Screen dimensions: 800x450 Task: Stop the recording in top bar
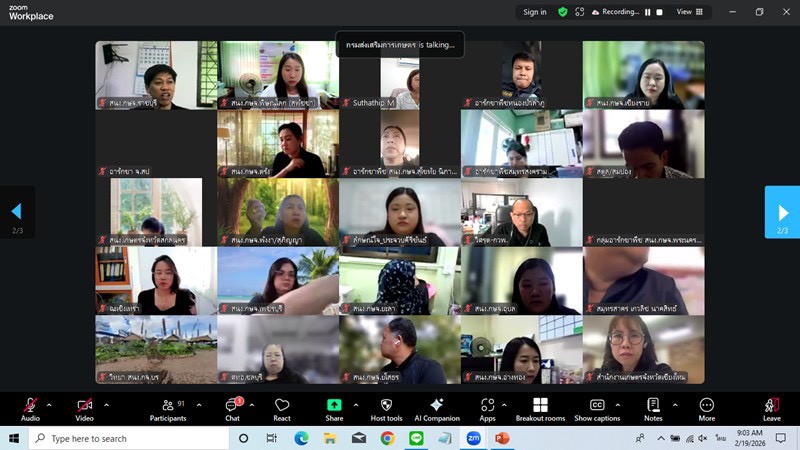[x=659, y=12]
